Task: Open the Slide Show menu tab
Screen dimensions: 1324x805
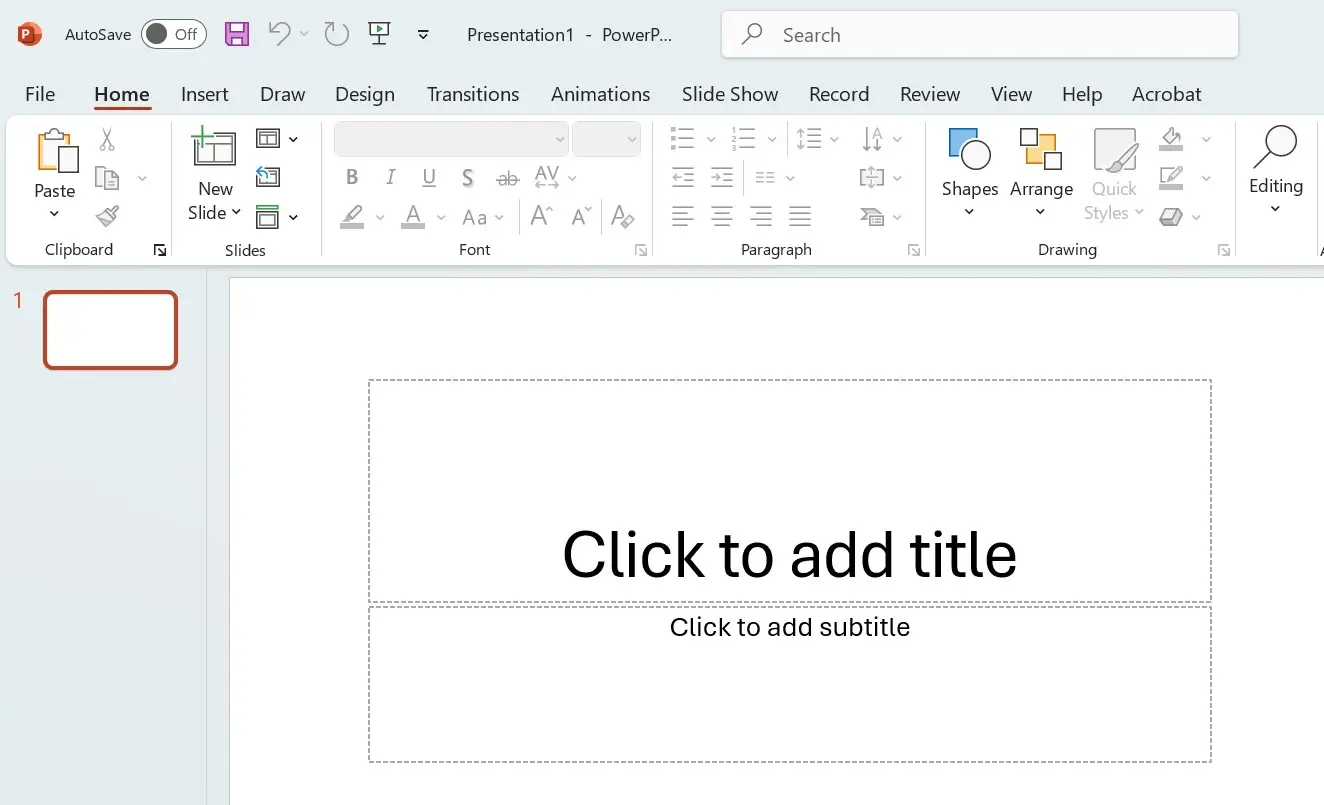Action: (729, 93)
